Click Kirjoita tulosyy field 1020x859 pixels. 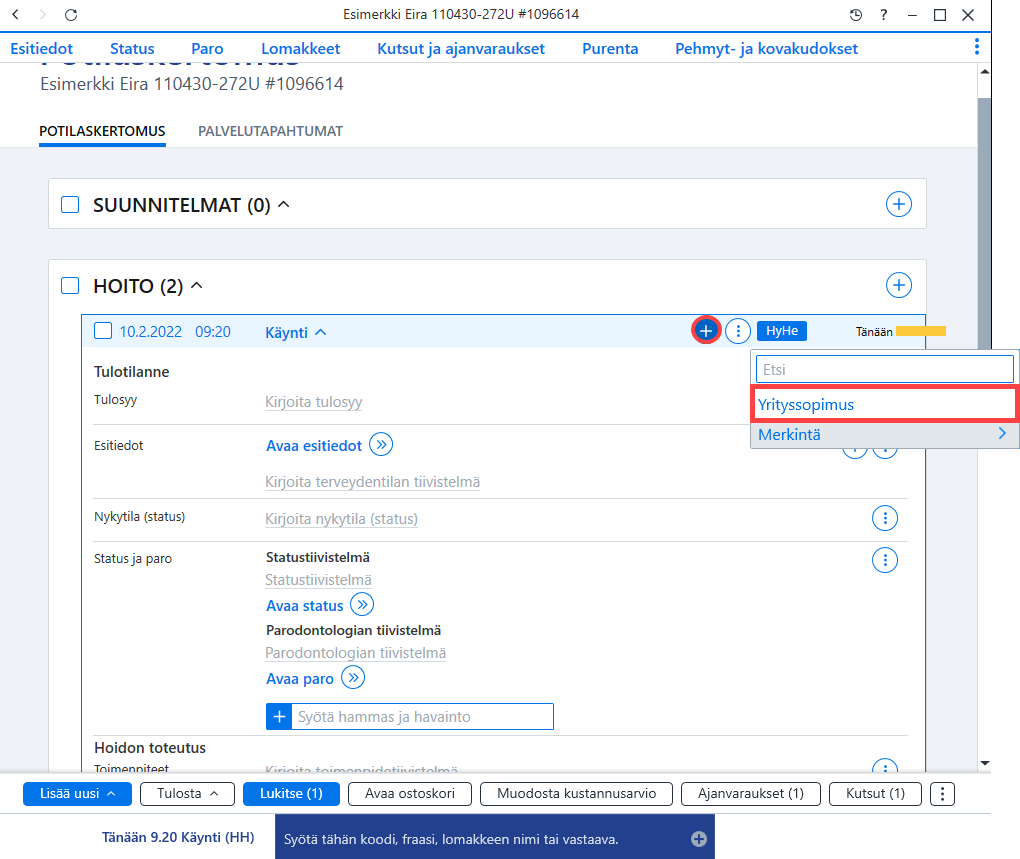tap(314, 402)
